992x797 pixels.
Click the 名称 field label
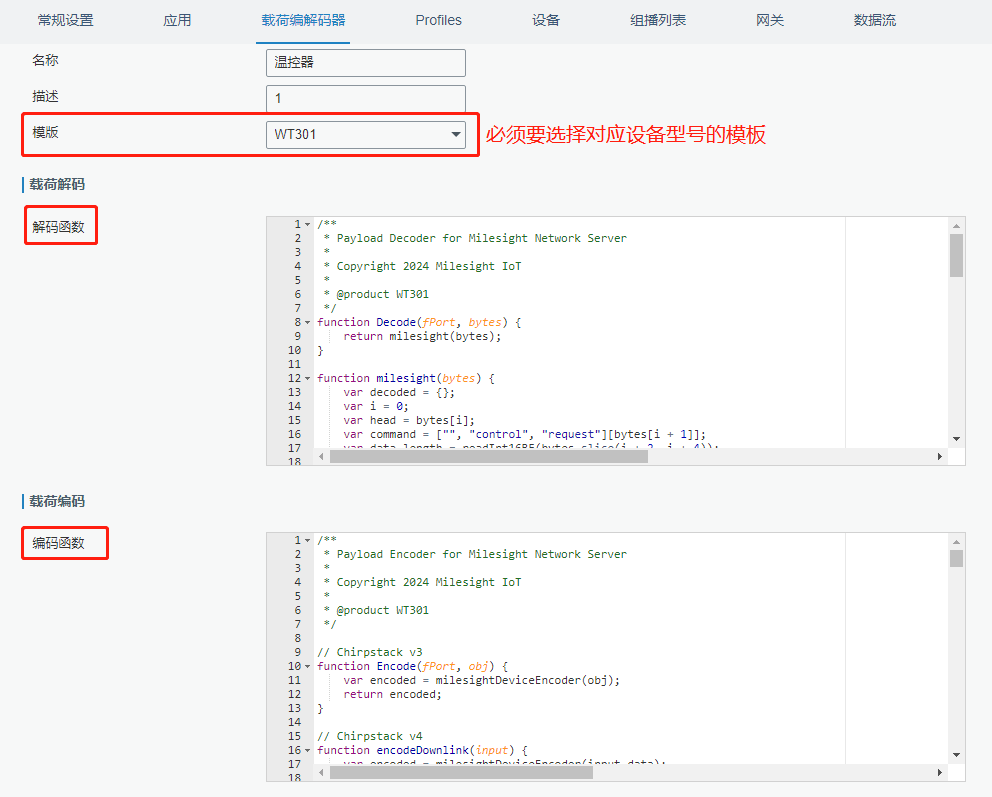click(46, 60)
